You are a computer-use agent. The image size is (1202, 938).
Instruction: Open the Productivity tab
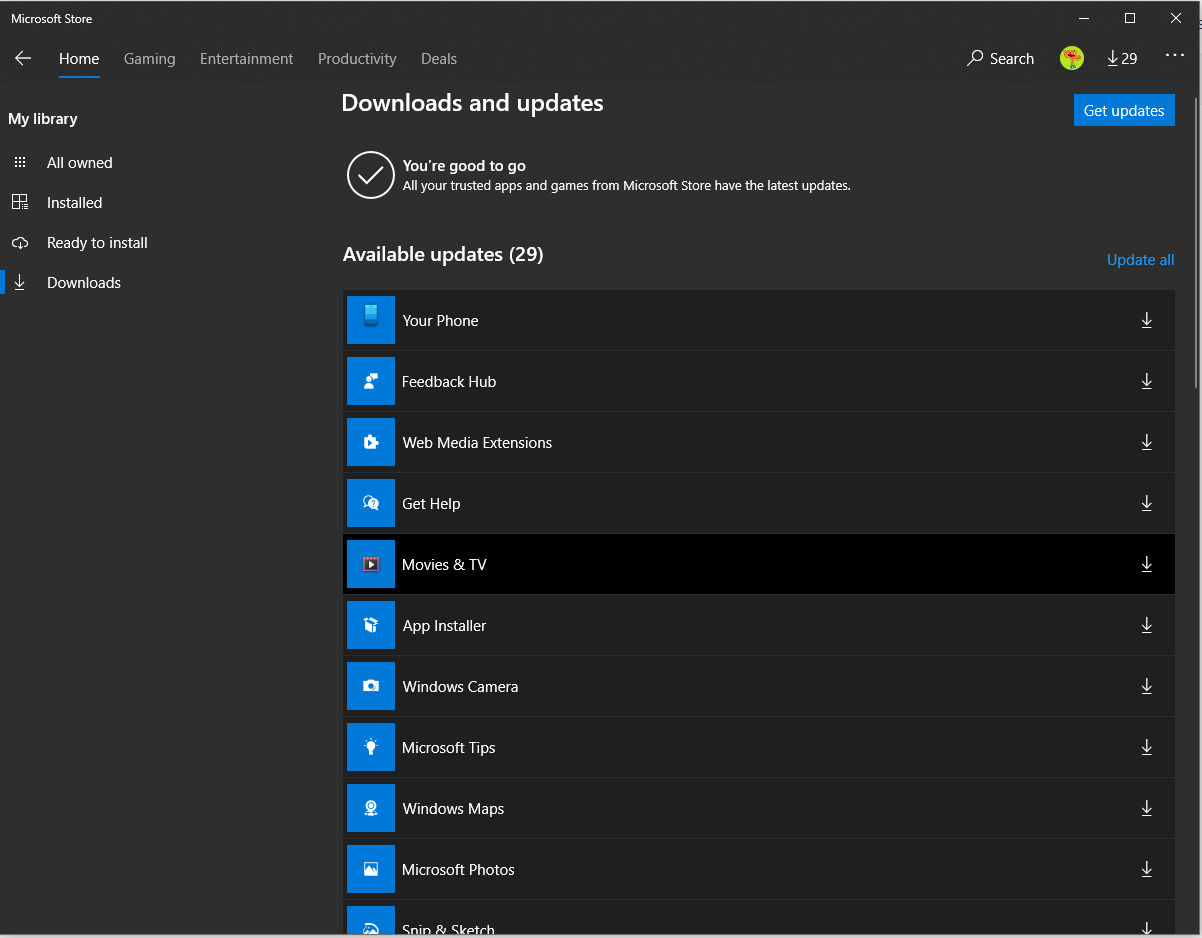tap(357, 59)
